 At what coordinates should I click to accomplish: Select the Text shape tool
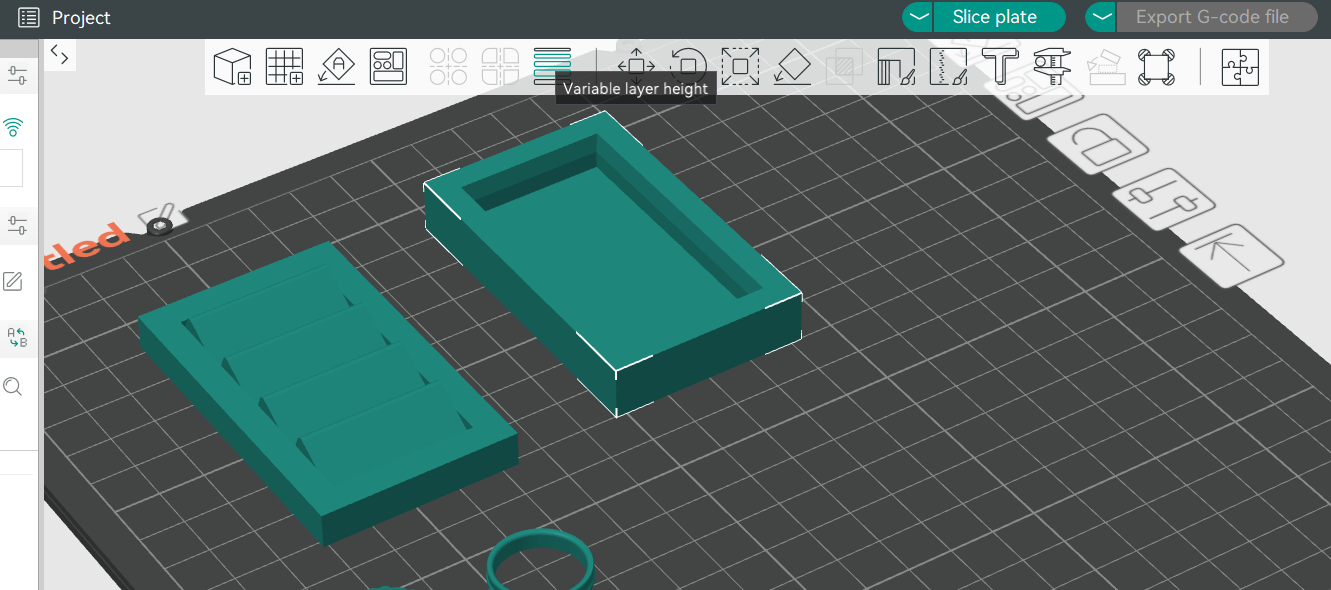coord(1000,67)
